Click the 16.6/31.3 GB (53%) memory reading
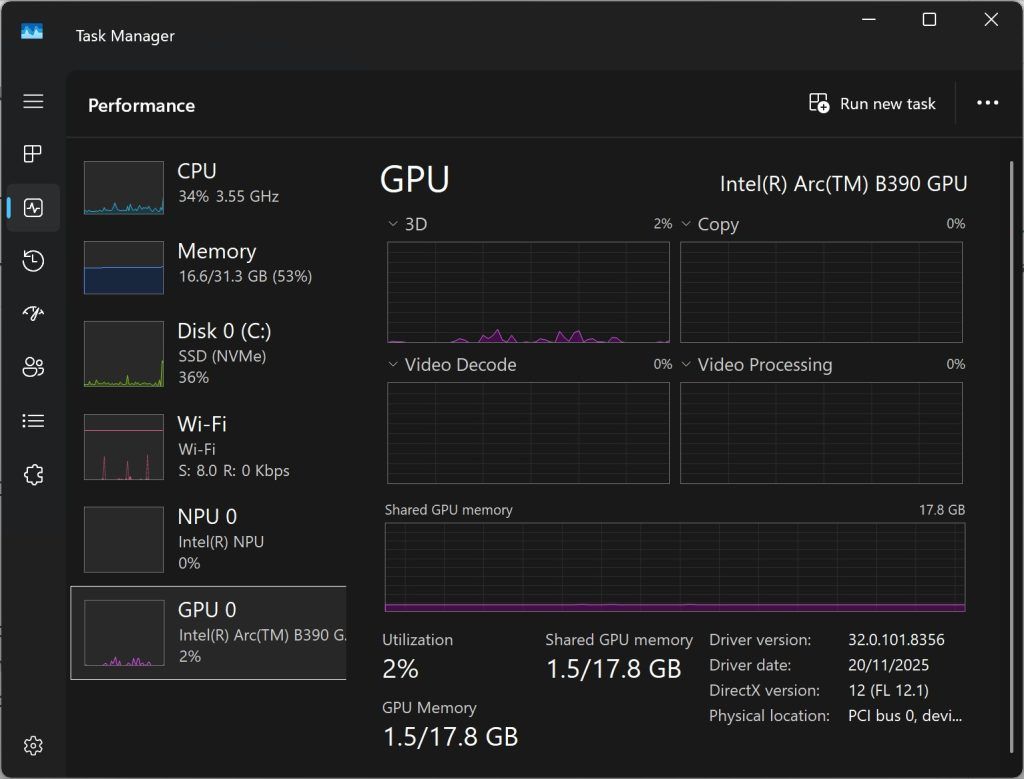 pos(245,276)
